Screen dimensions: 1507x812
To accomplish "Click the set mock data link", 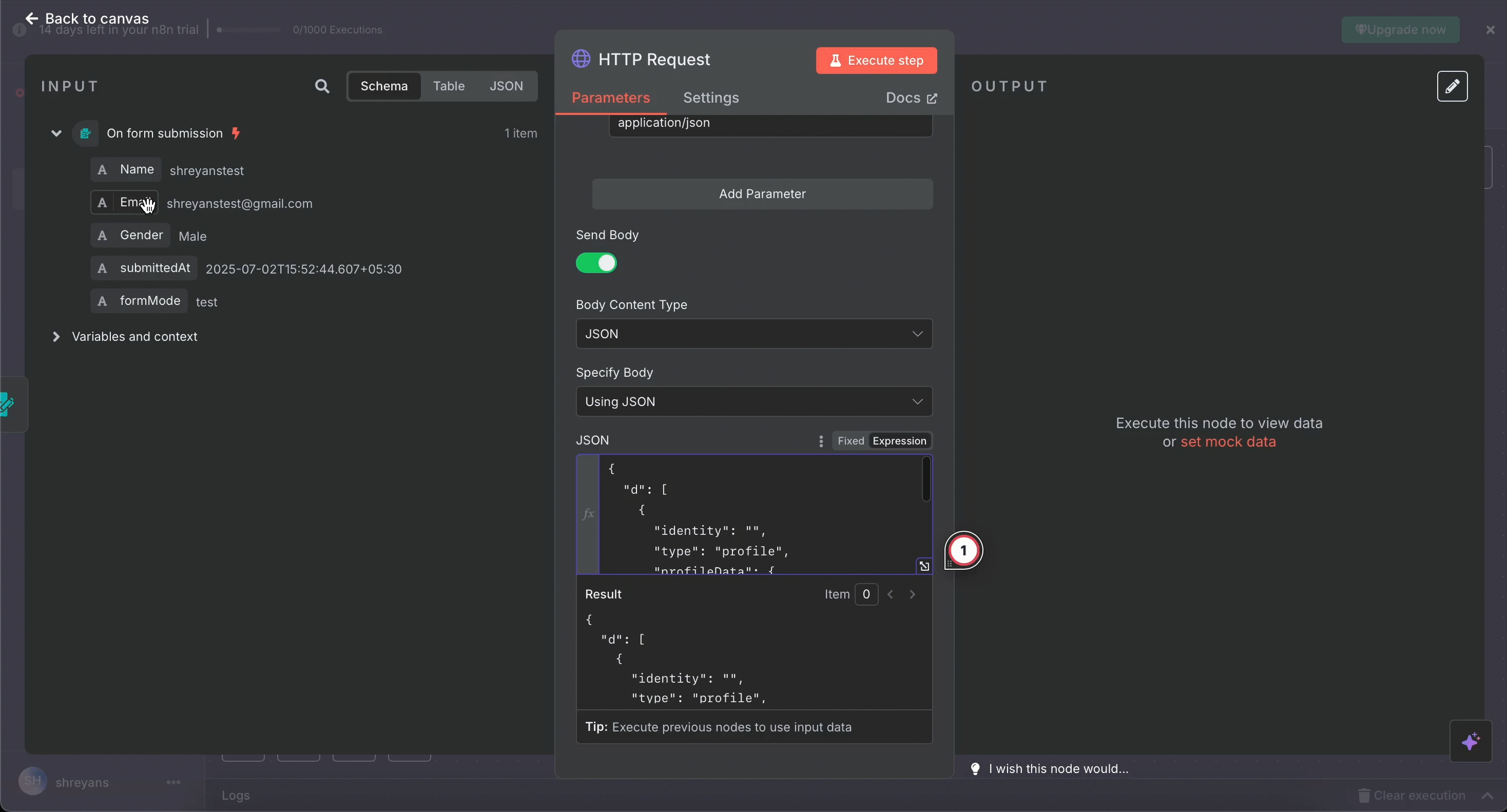I will 1228,442.
